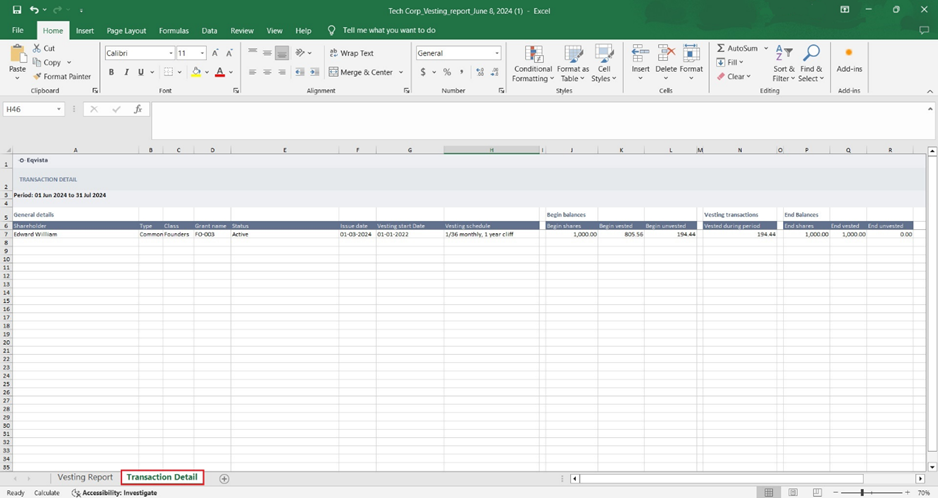Open the General number format dropdown
This screenshot has height=498, width=938.
(497, 53)
